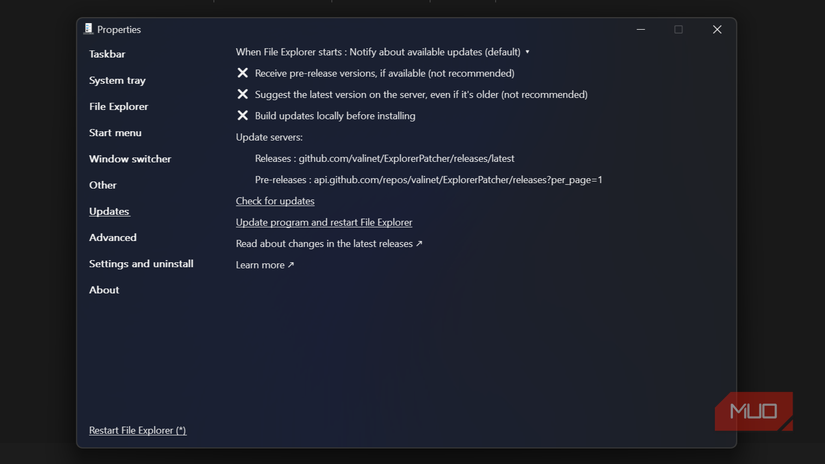
Task: Open the When File Explorer starts dropdown
Action: pyautogui.click(x=383, y=52)
